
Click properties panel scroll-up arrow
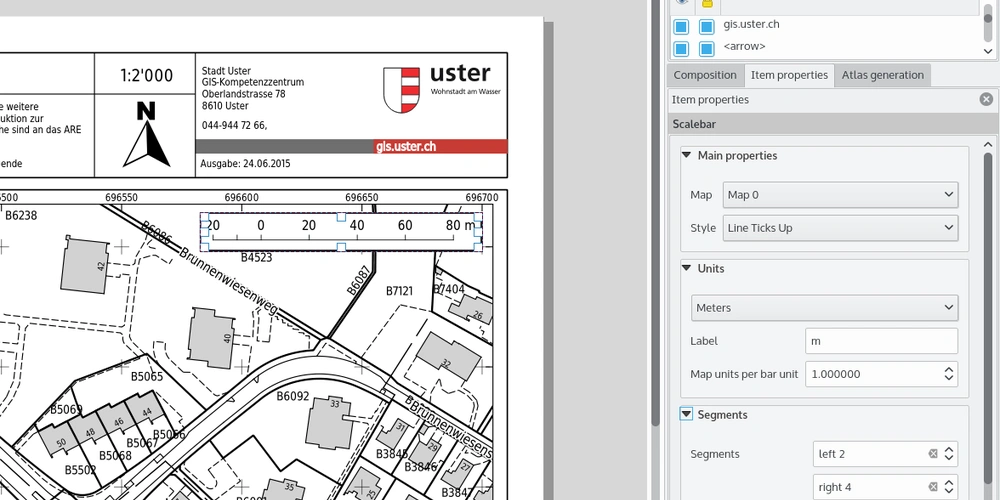[x=988, y=145]
